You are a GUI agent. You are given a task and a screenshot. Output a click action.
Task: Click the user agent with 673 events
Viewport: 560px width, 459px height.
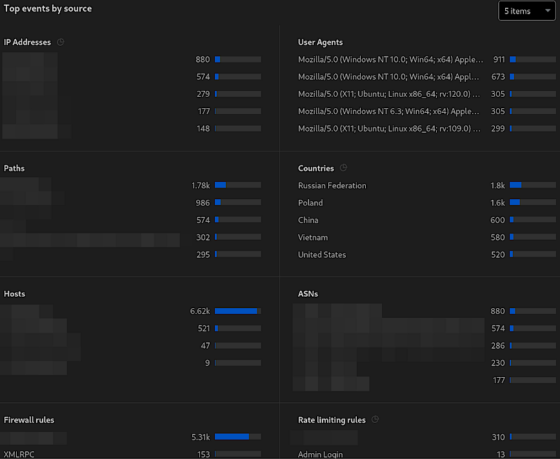[x=389, y=77]
